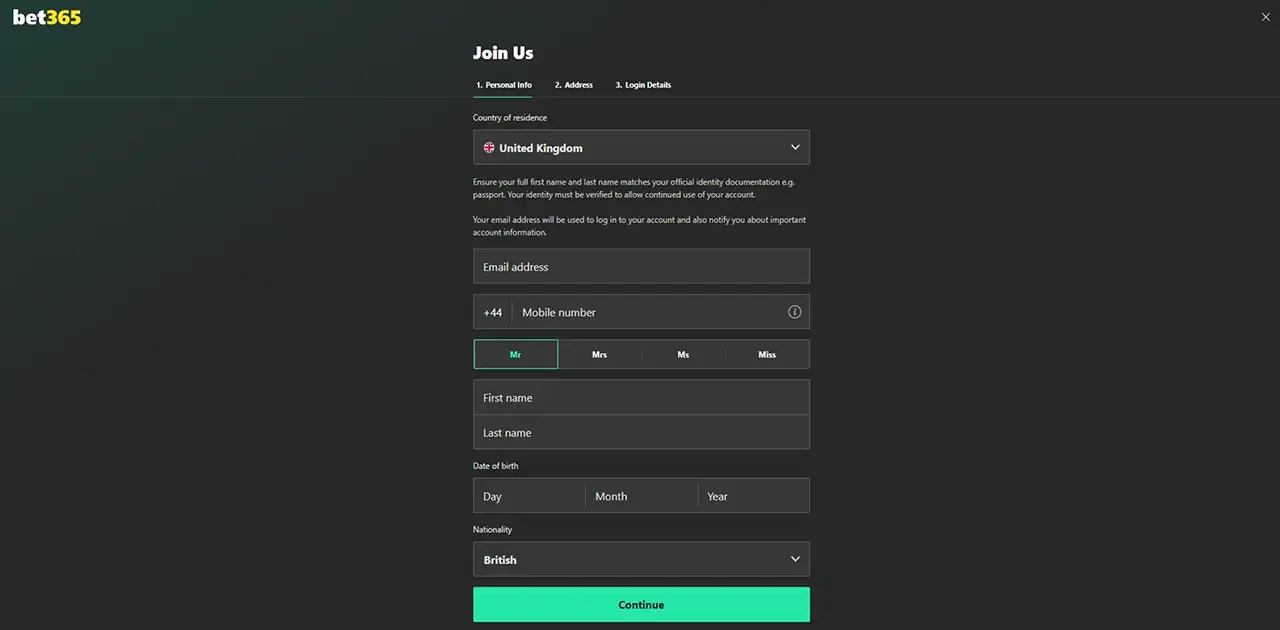Viewport: 1280px width, 630px height.
Task: Select the Last name text field
Action: click(x=640, y=433)
